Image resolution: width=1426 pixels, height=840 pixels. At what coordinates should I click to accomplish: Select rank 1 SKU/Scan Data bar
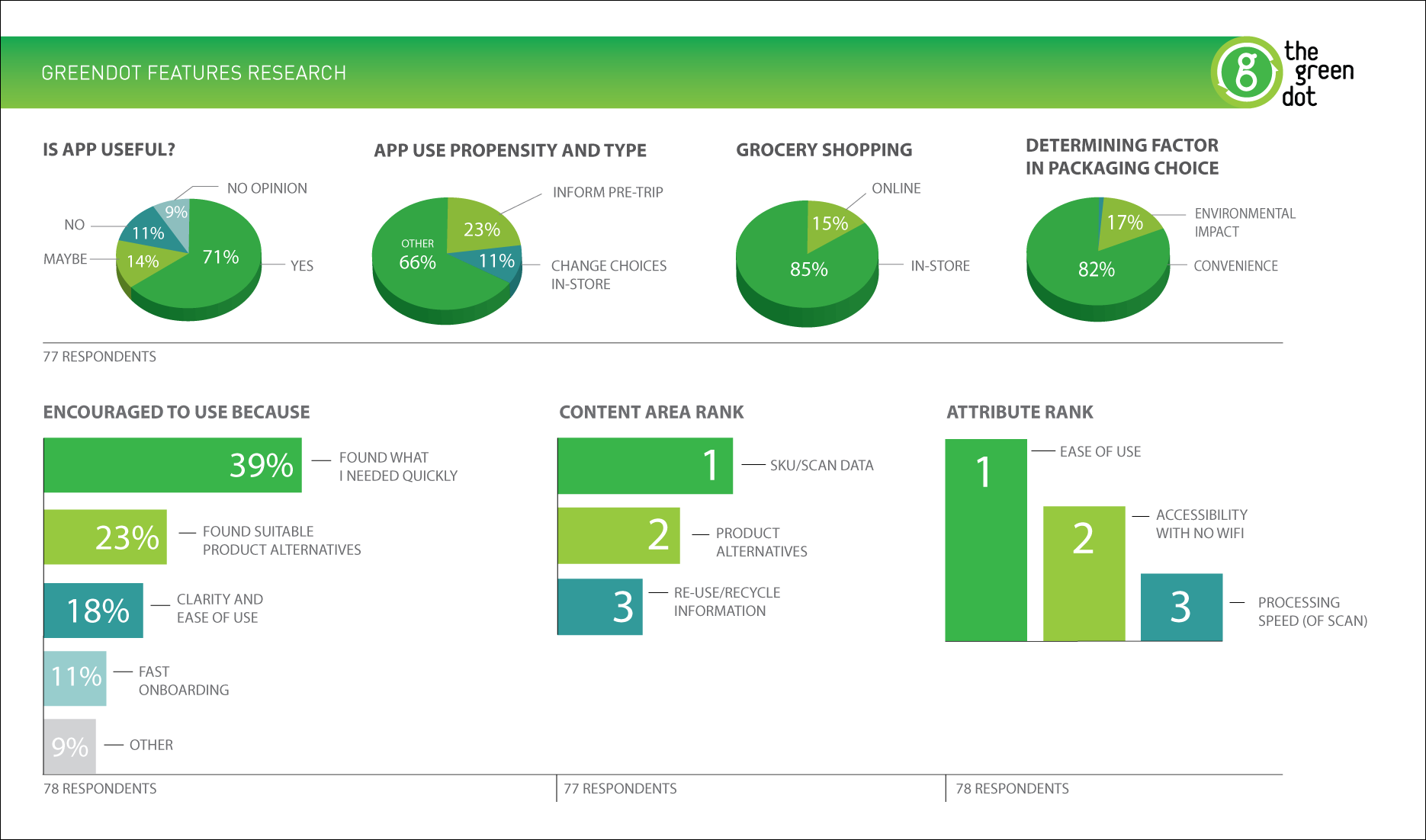tap(645, 466)
